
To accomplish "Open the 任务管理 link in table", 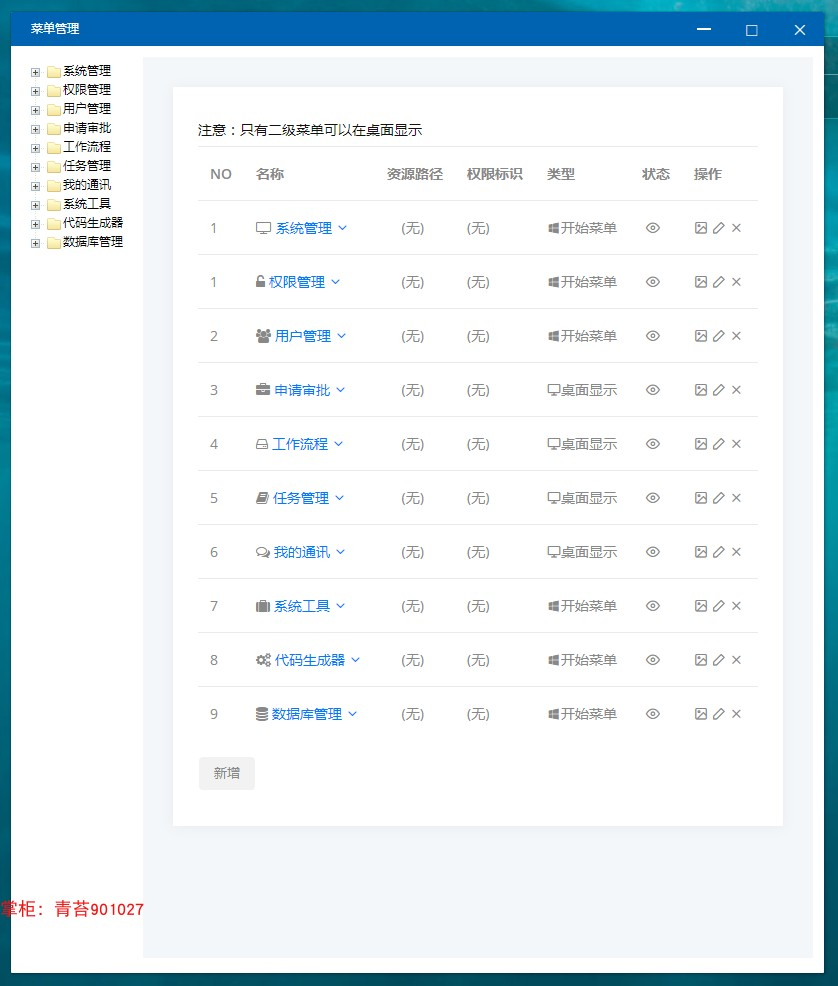I will [x=300, y=499].
